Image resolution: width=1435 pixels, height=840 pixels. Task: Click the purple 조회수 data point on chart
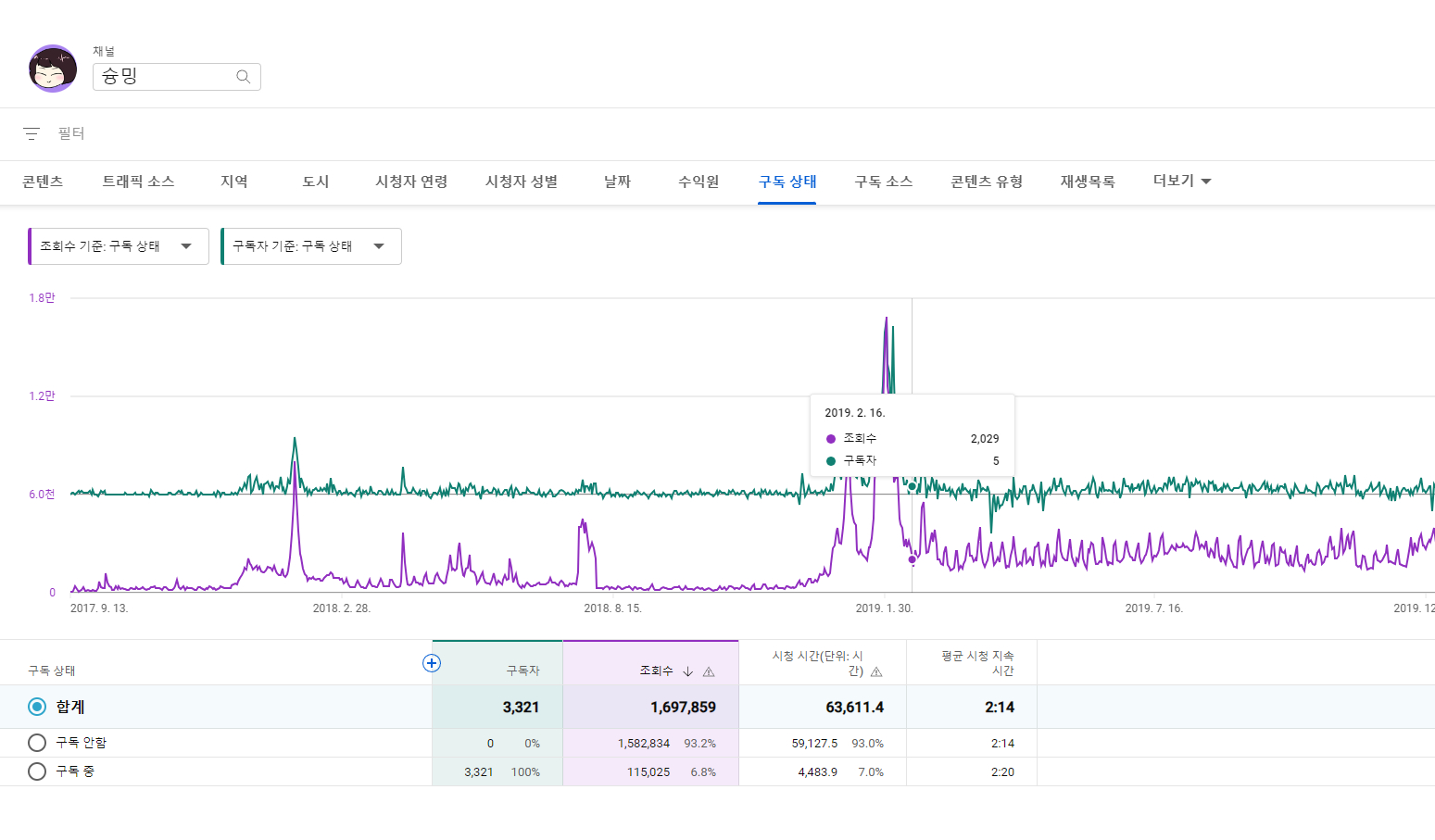[x=912, y=559]
